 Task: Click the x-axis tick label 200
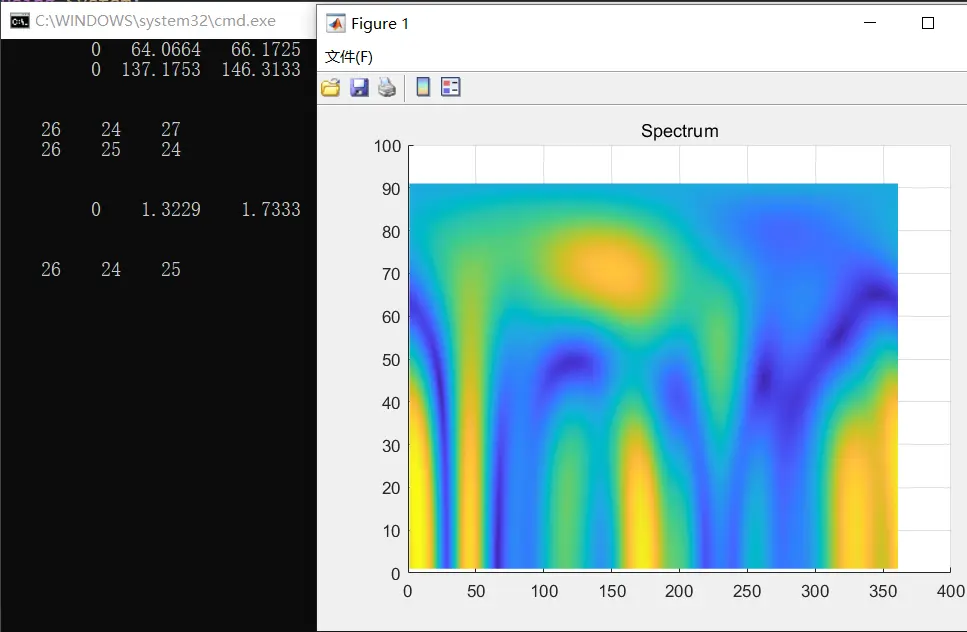click(679, 591)
